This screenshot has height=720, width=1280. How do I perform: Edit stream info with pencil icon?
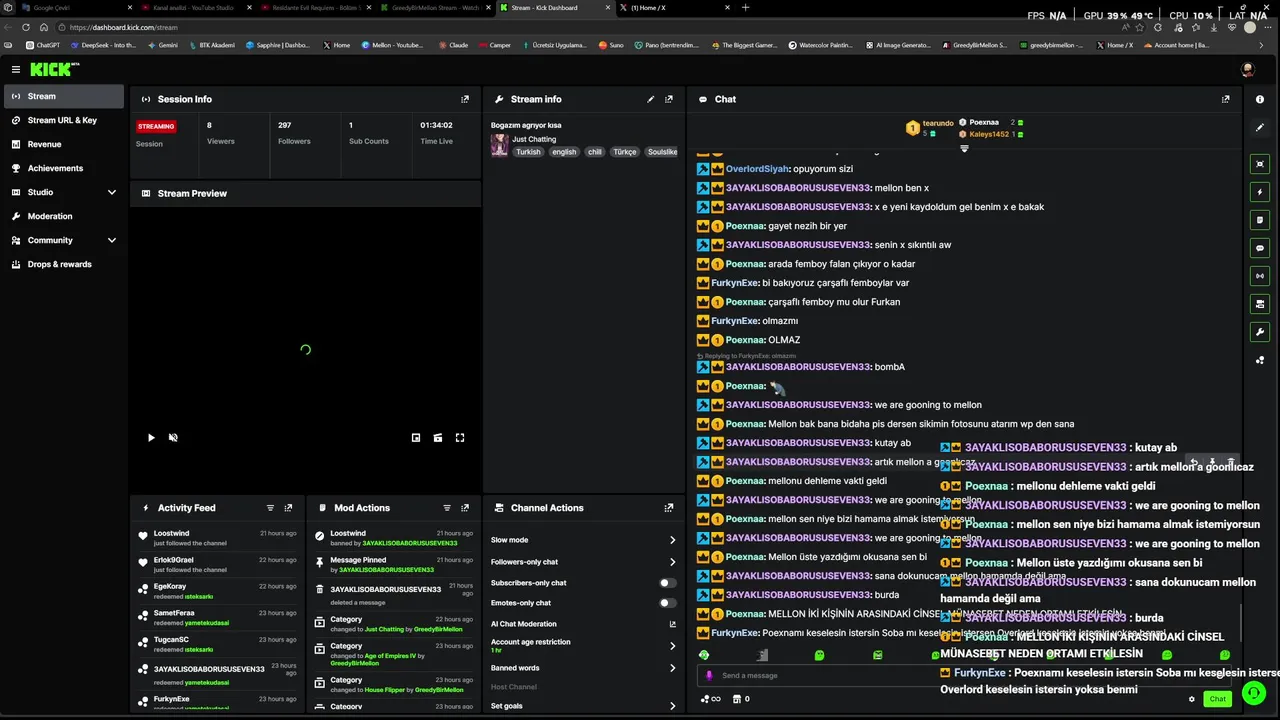[x=651, y=99]
